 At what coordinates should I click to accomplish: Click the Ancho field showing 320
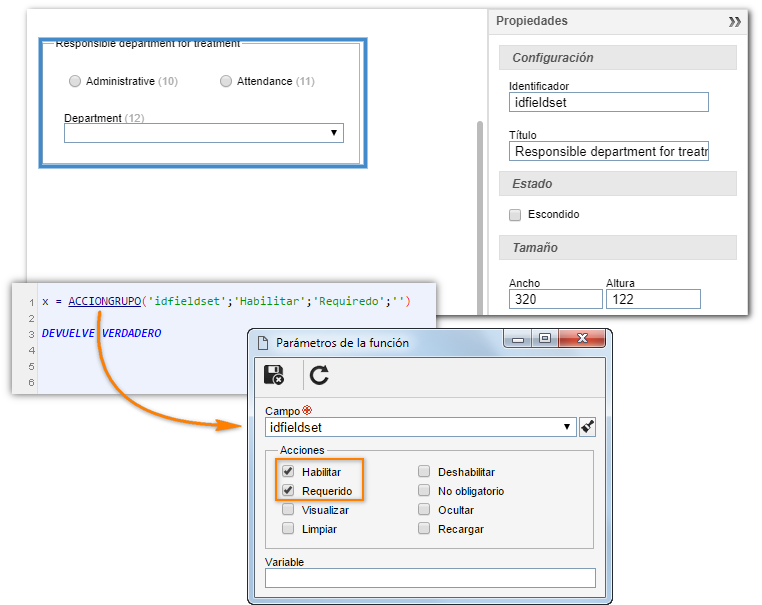pyautogui.click(x=555, y=299)
